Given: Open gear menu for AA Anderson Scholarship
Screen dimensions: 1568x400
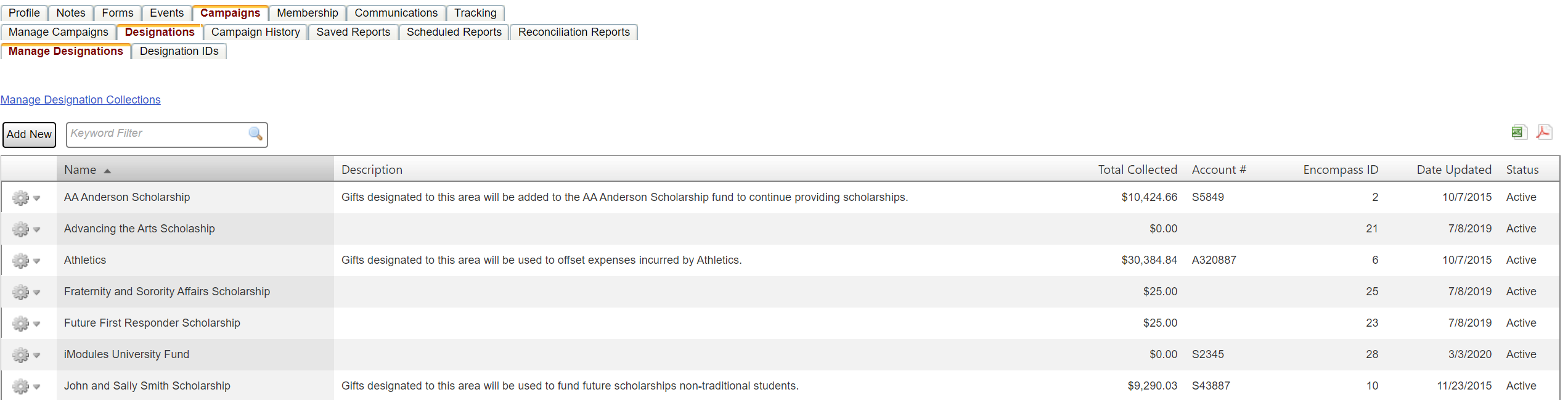Looking at the screenshot, I should click(x=21, y=198).
